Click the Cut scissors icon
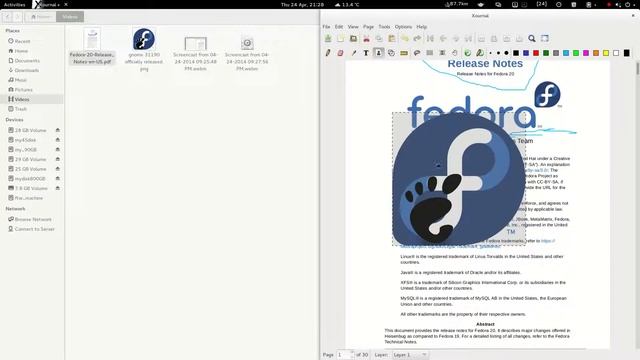 pos(367,38)
